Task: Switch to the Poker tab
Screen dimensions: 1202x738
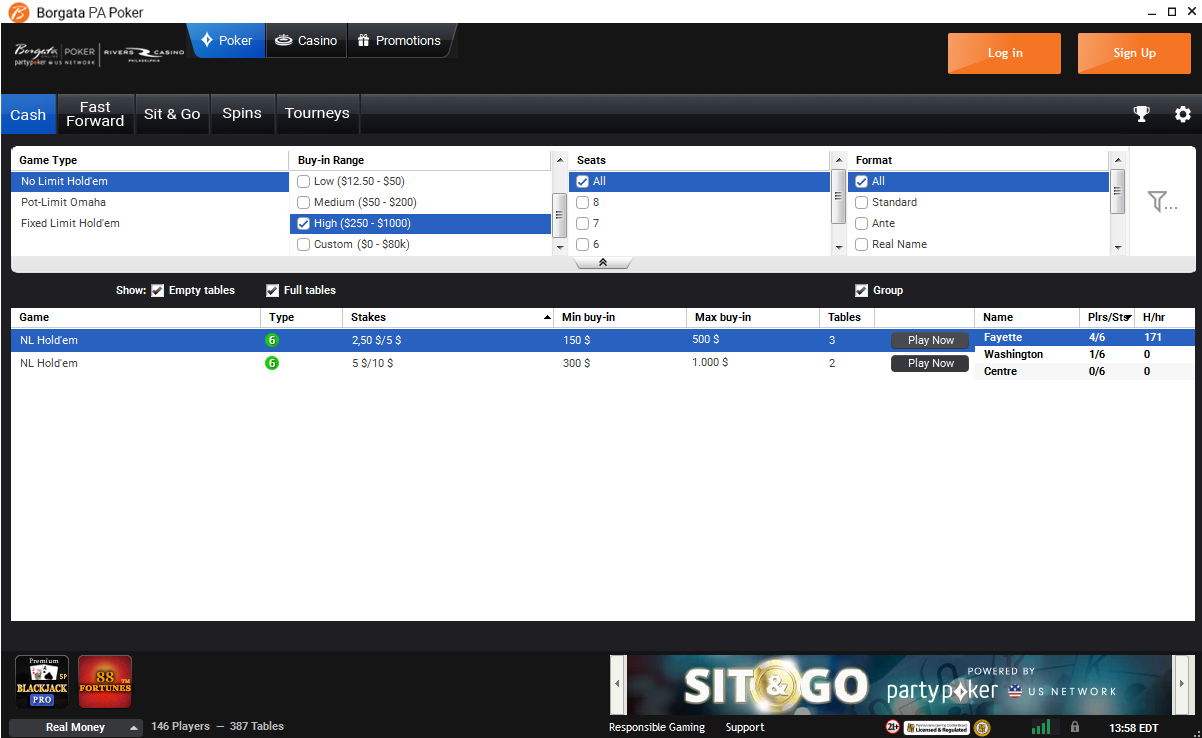Action: [227, 41]
